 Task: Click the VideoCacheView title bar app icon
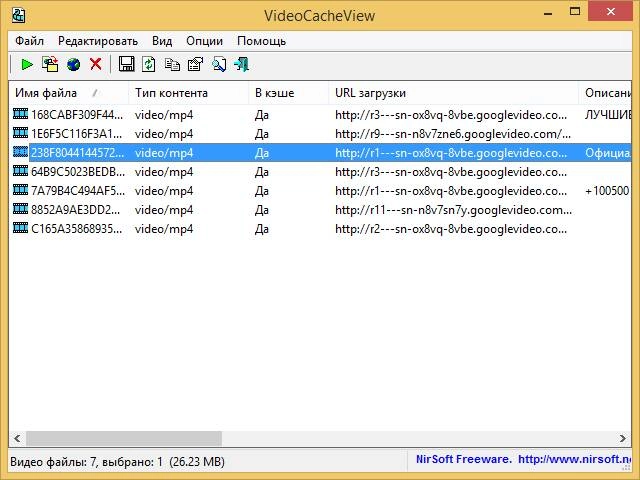click(18, 16)
